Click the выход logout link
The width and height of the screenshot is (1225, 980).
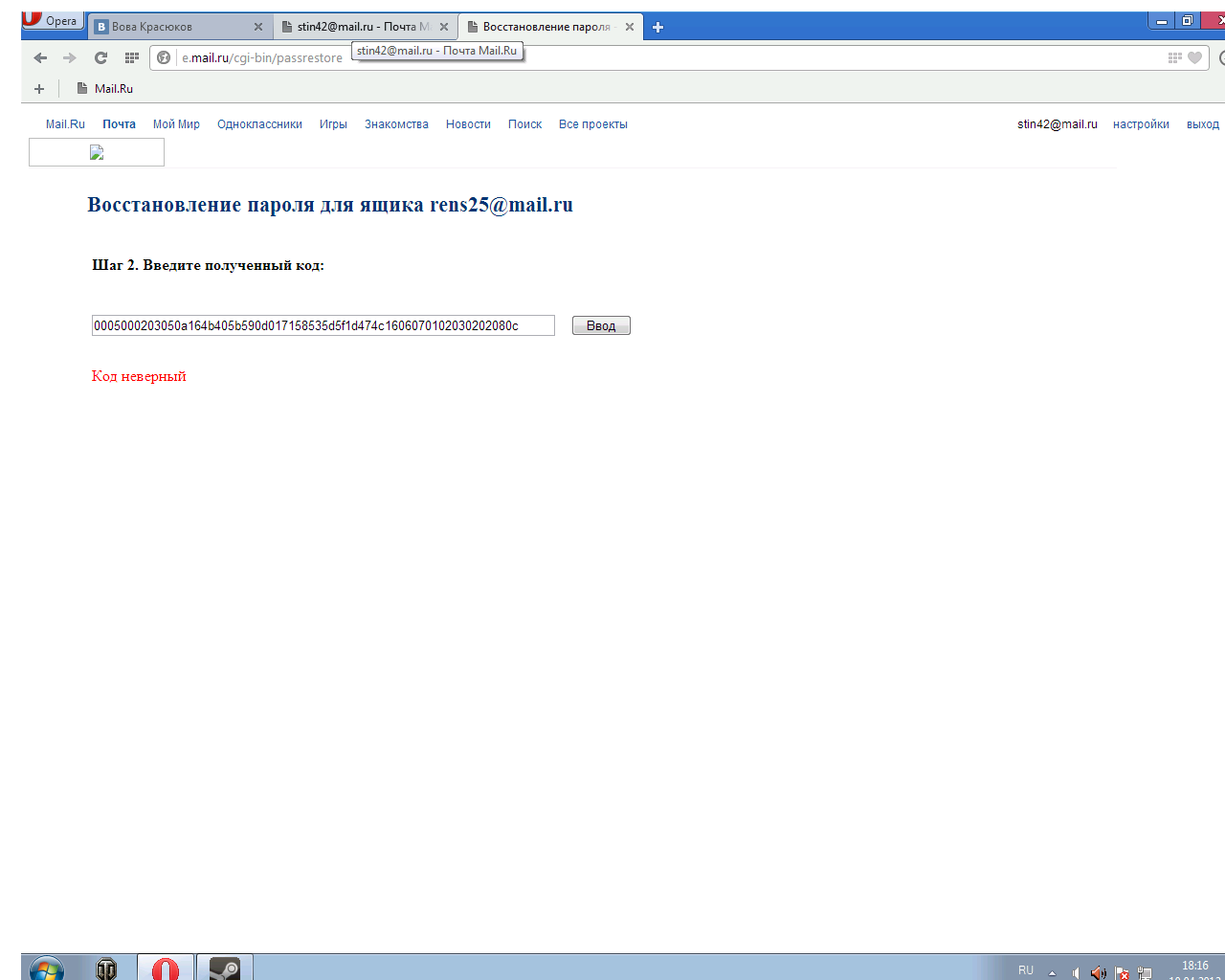click(1203, 124)
